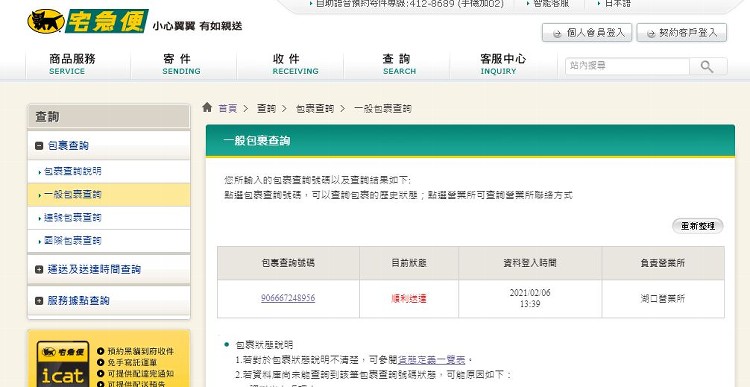Click the 目前狀態 column header

tap(408, 263)
